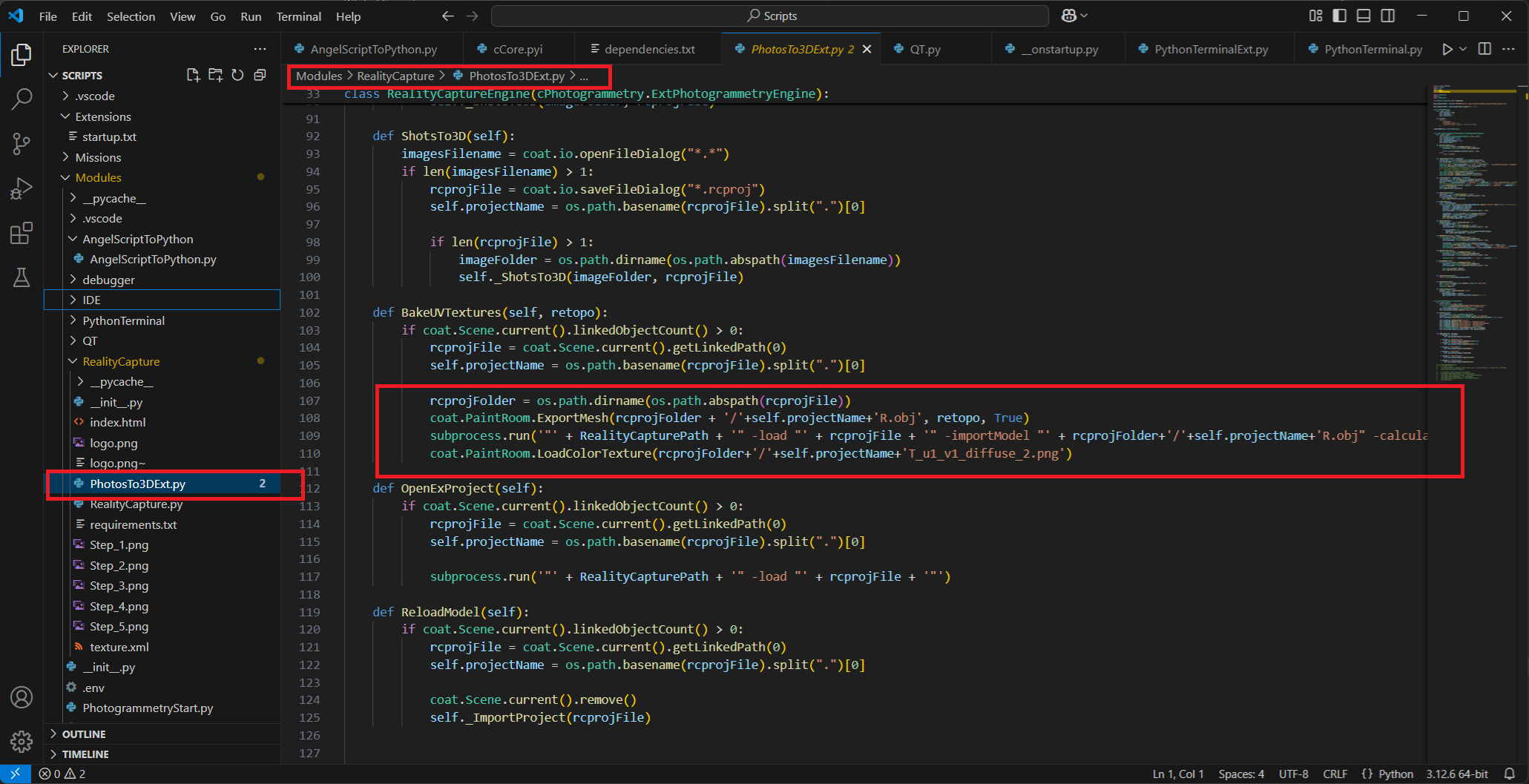Open the Extensions view
1529x784 pixels.
click(x=22, y=233)
